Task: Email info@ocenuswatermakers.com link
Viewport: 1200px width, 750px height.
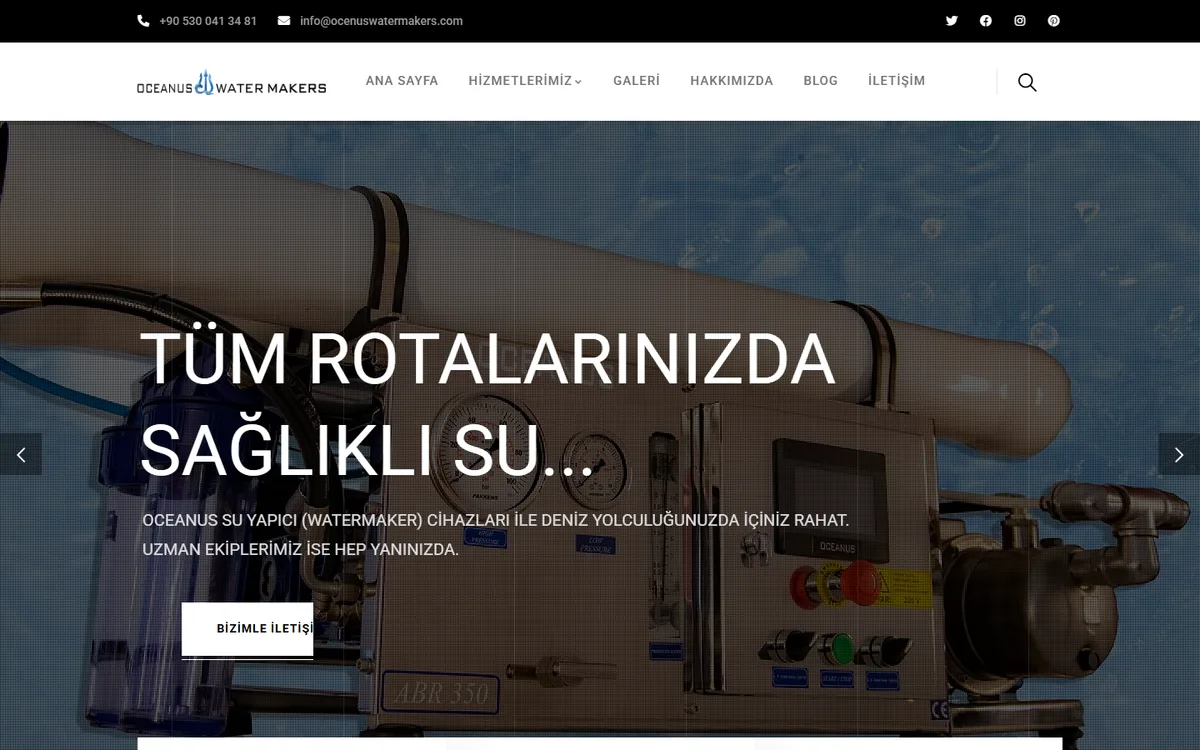Action: click(x=381, y=21)
